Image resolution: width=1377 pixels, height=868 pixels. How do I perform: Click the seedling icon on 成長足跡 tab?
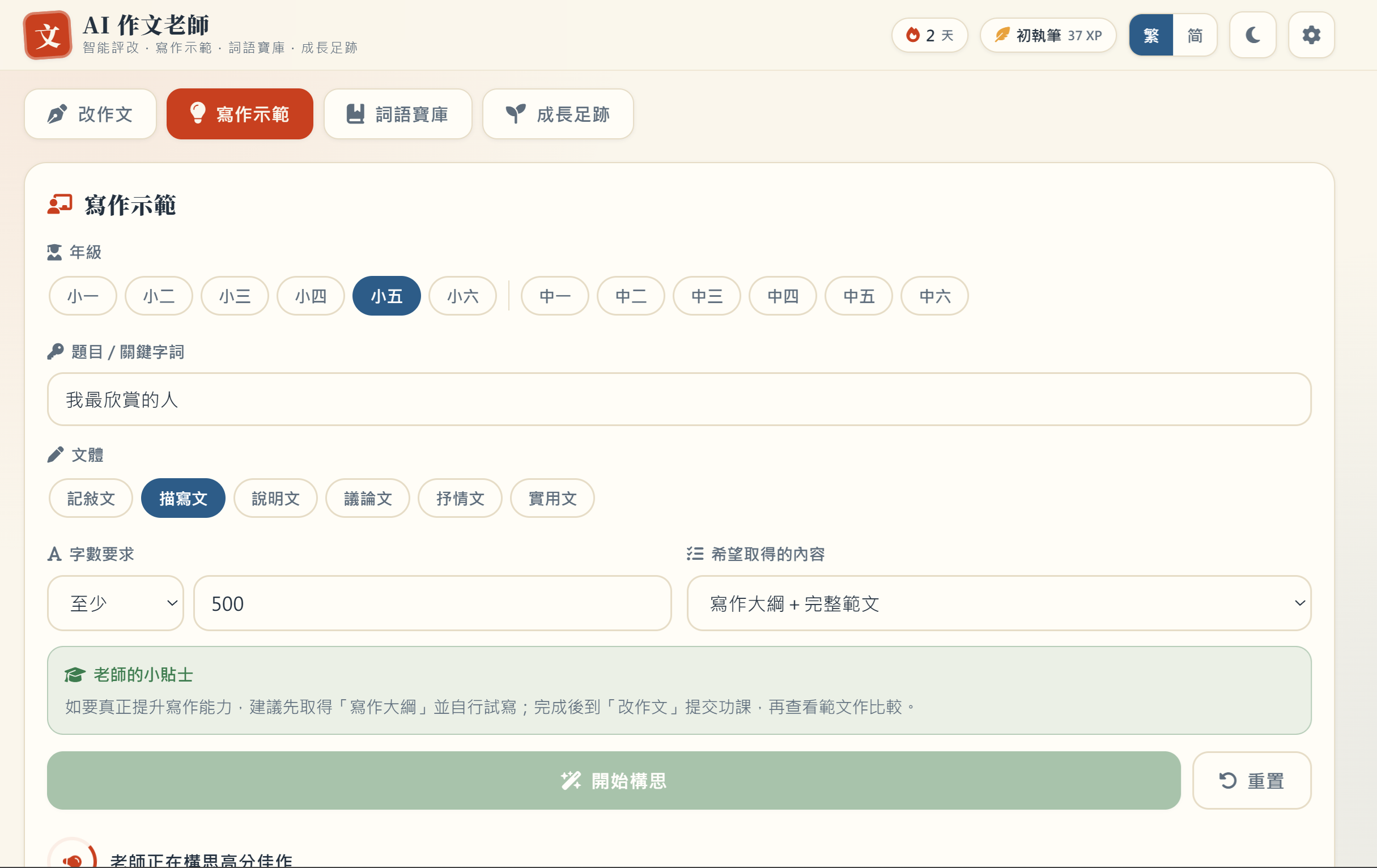[515, 114]
